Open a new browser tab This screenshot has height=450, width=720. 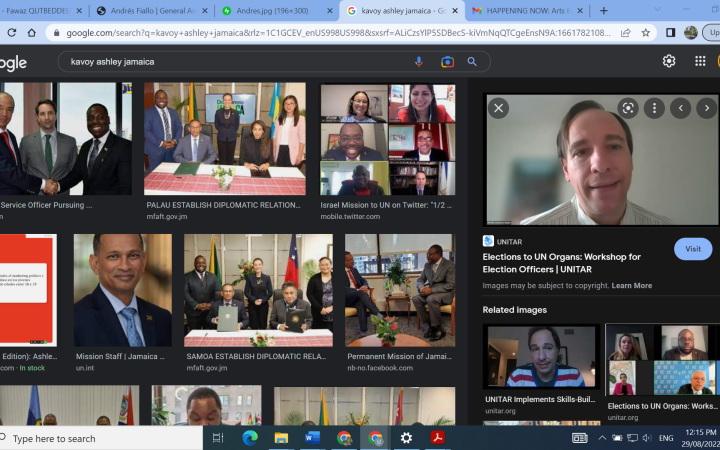(603, 11)
